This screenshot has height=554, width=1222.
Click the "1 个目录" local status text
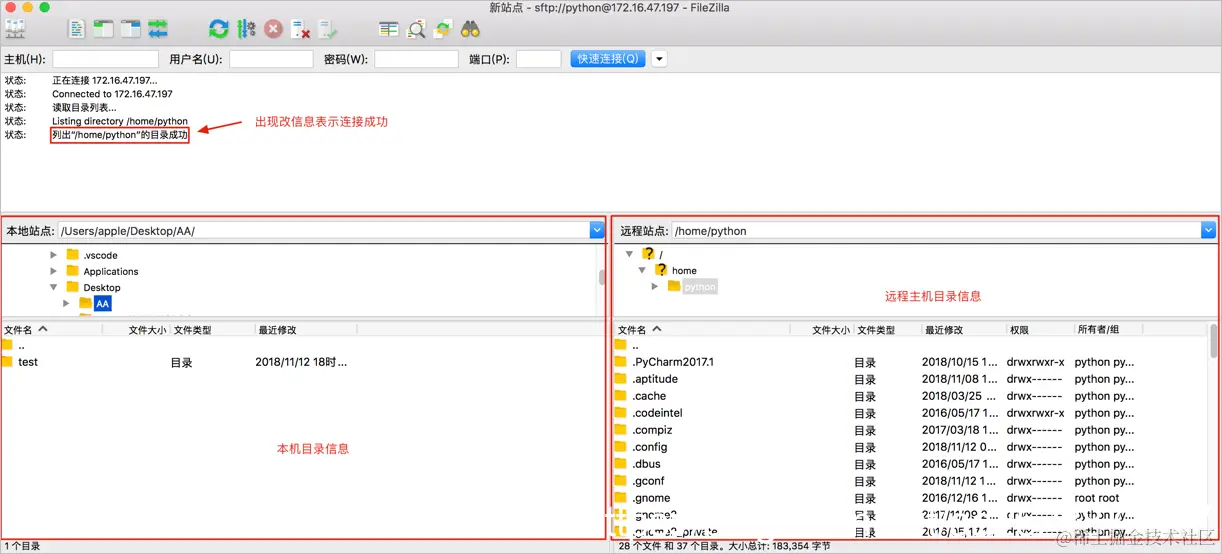(22, 547)
